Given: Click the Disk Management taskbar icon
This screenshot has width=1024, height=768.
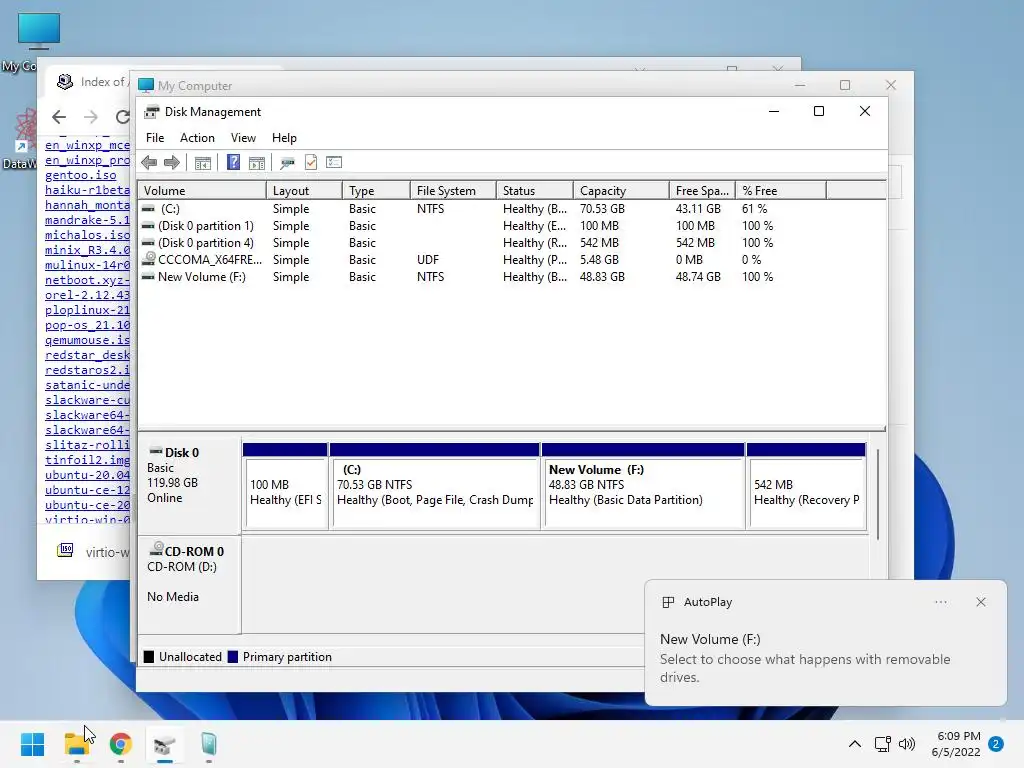Looking at the screenshot, I should point(165,744).
